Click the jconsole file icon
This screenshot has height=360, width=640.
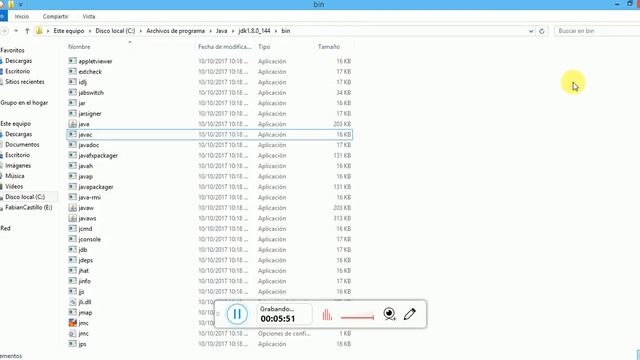73,239
